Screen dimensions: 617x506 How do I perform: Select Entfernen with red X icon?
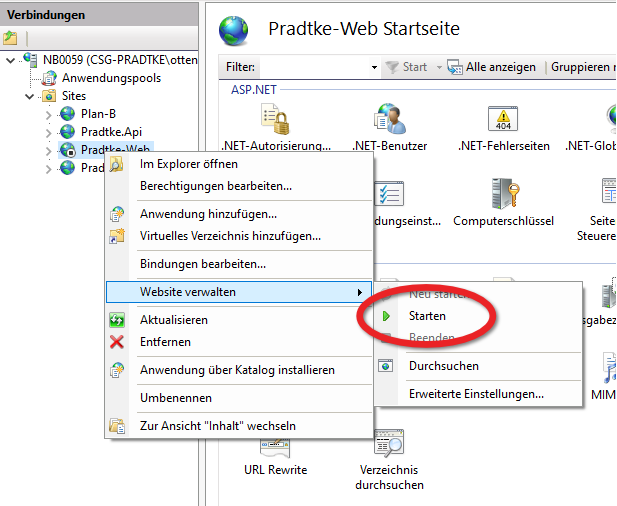point(165,342)
